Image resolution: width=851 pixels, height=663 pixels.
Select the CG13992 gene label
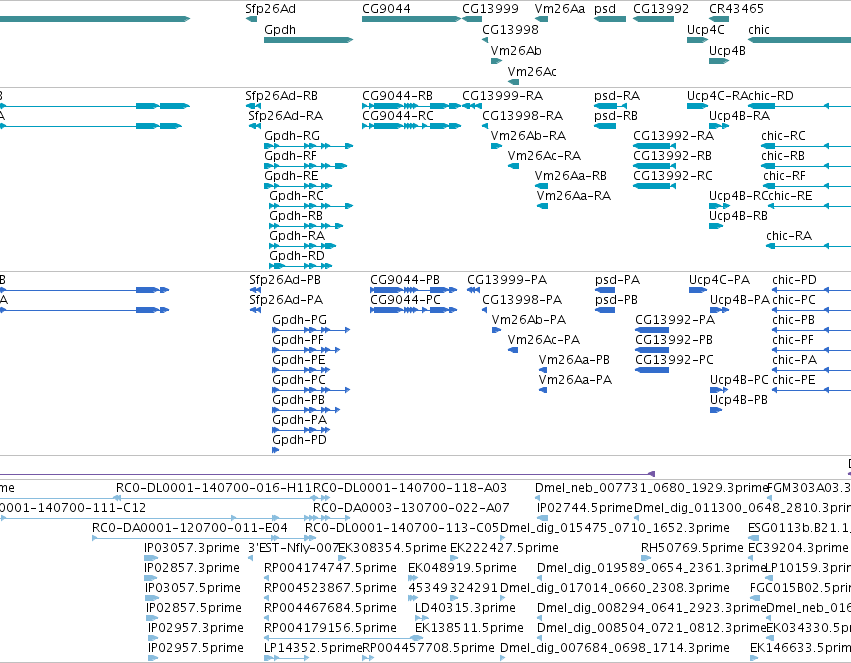[661, 9]
